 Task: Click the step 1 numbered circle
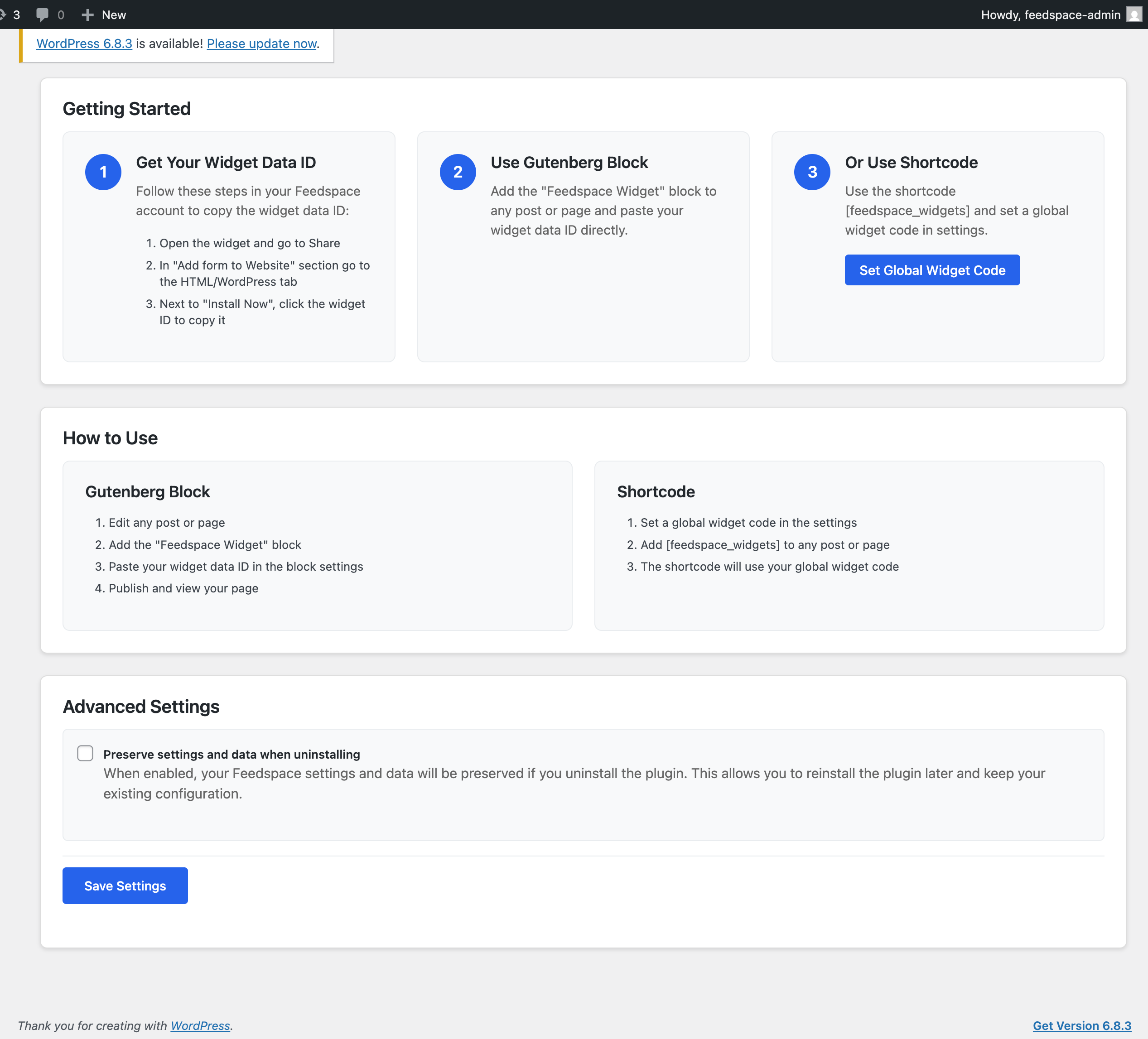click(x=103, y=172)
